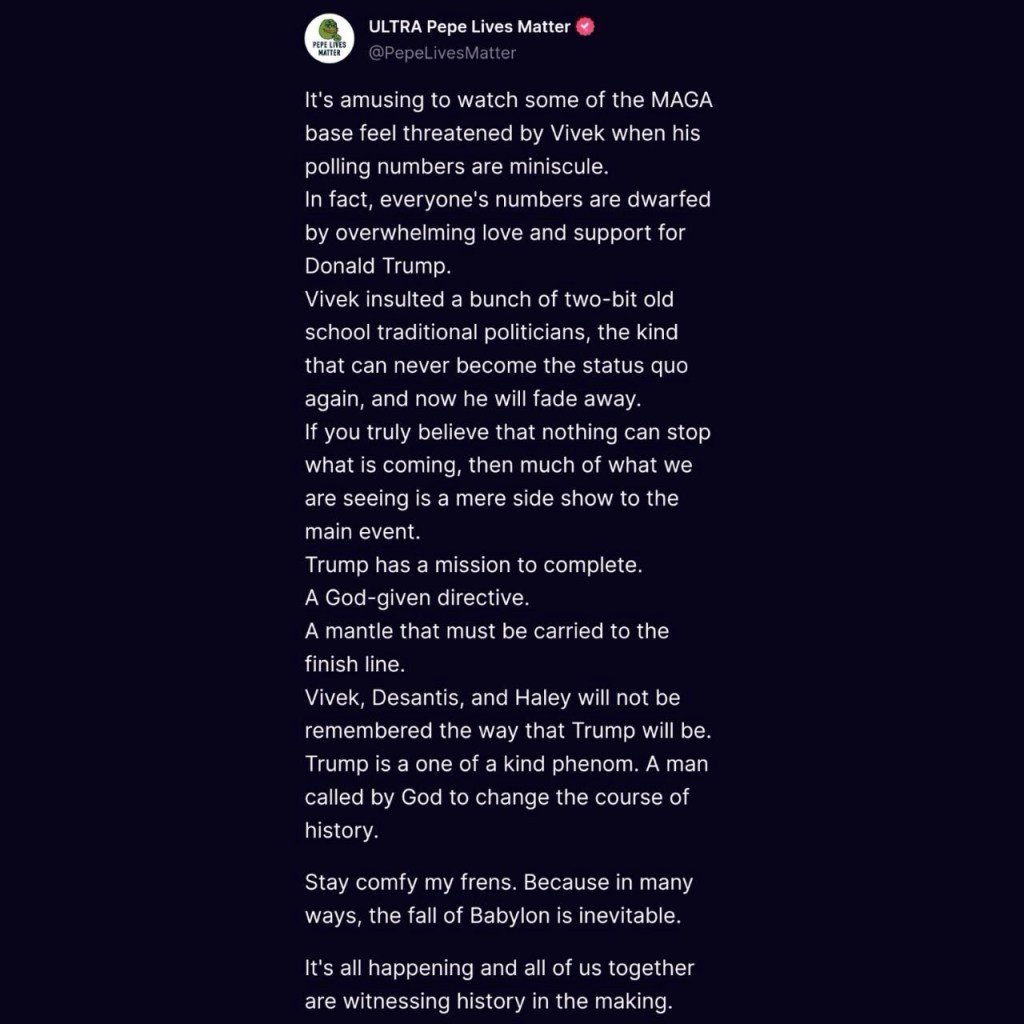Click "Trump has a mission to complete."
This screenshot has width=1024, height=1024.
click(473, 565)
